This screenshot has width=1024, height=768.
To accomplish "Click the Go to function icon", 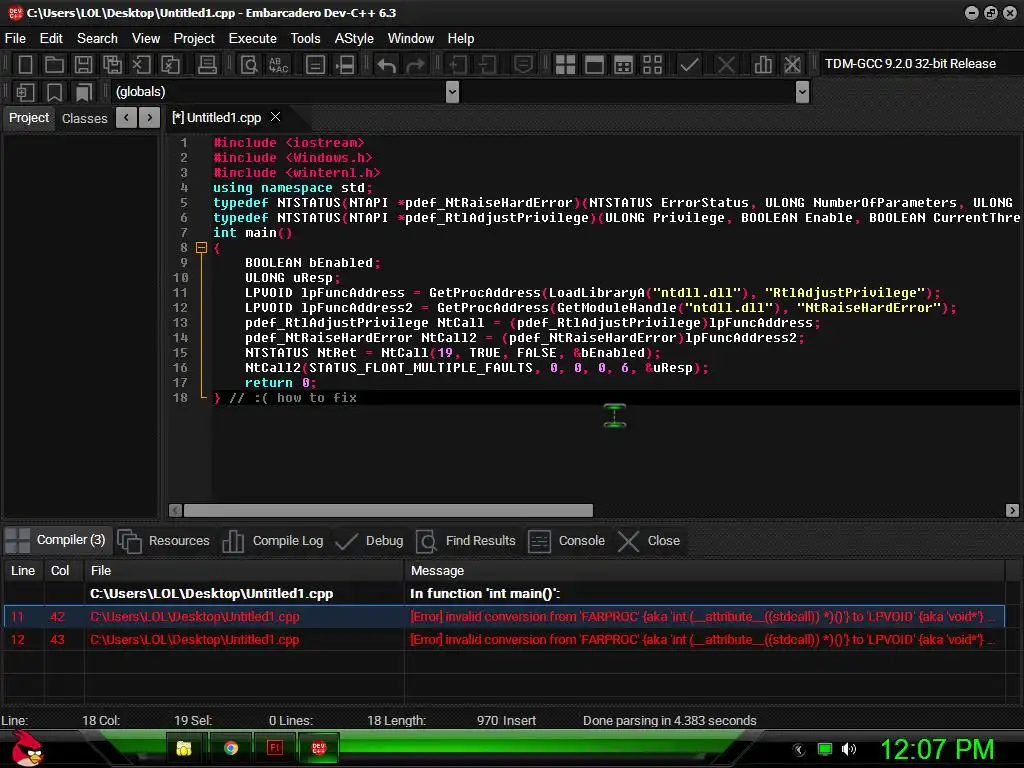I will (x=315, y=65).
